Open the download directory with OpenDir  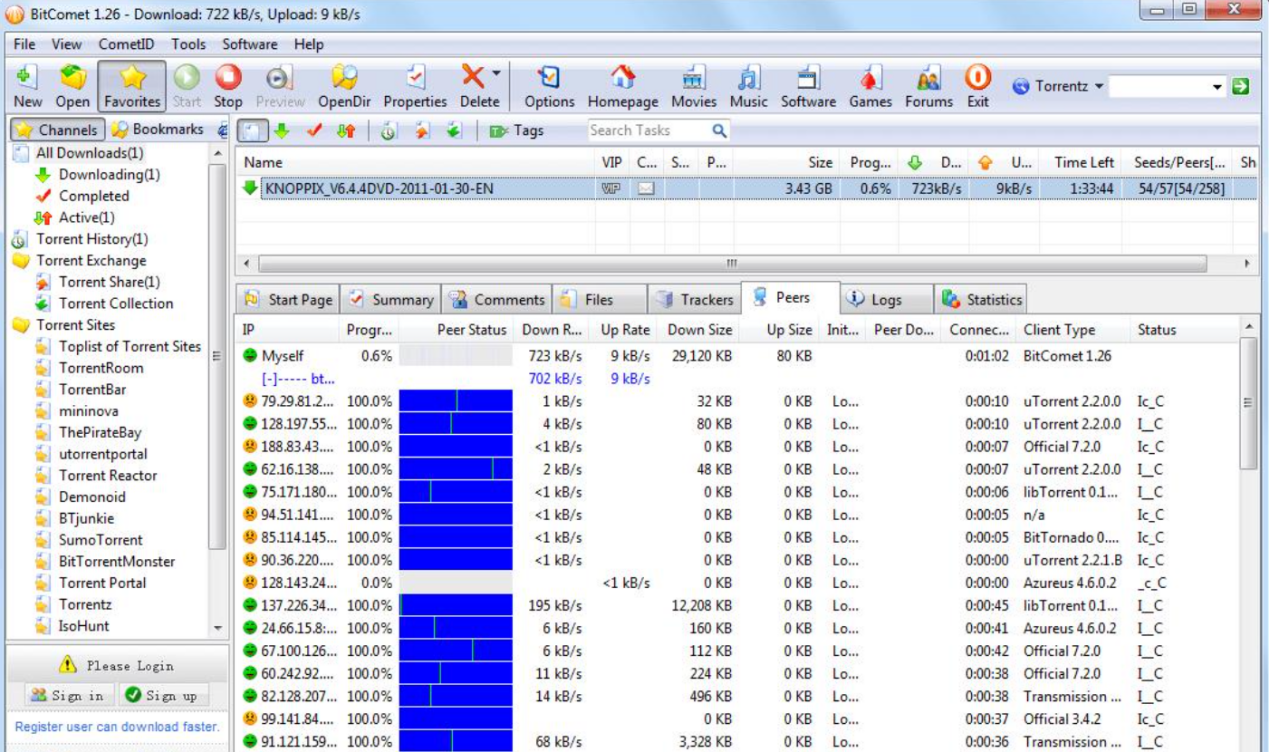[x=344, y=86]
